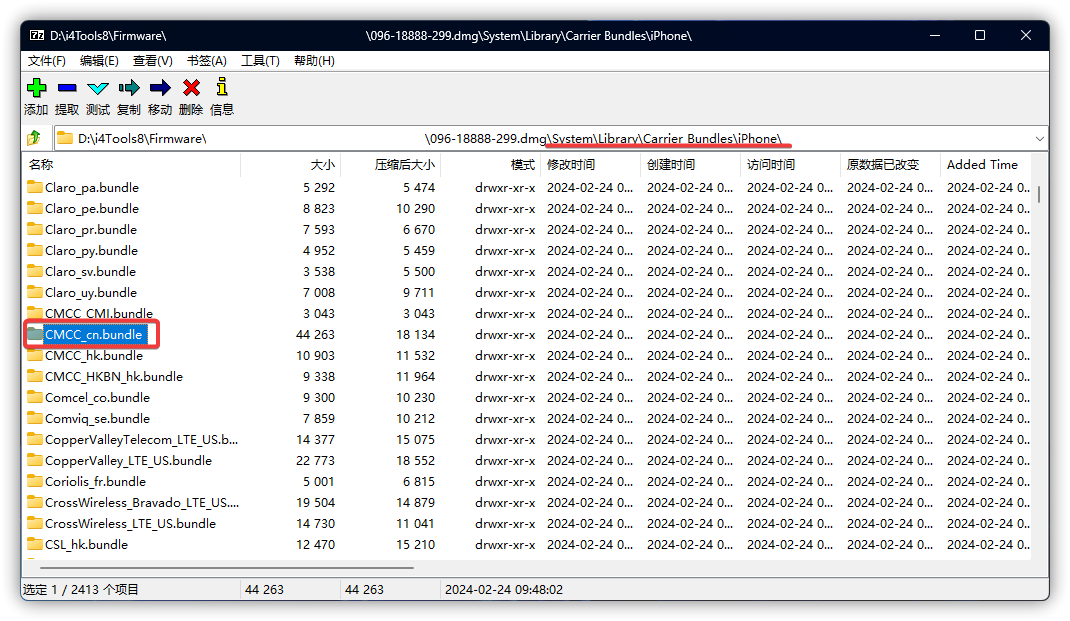Sort by the 模式 column header
Viewport: 1070px width, 621px height.
point(491,164)
